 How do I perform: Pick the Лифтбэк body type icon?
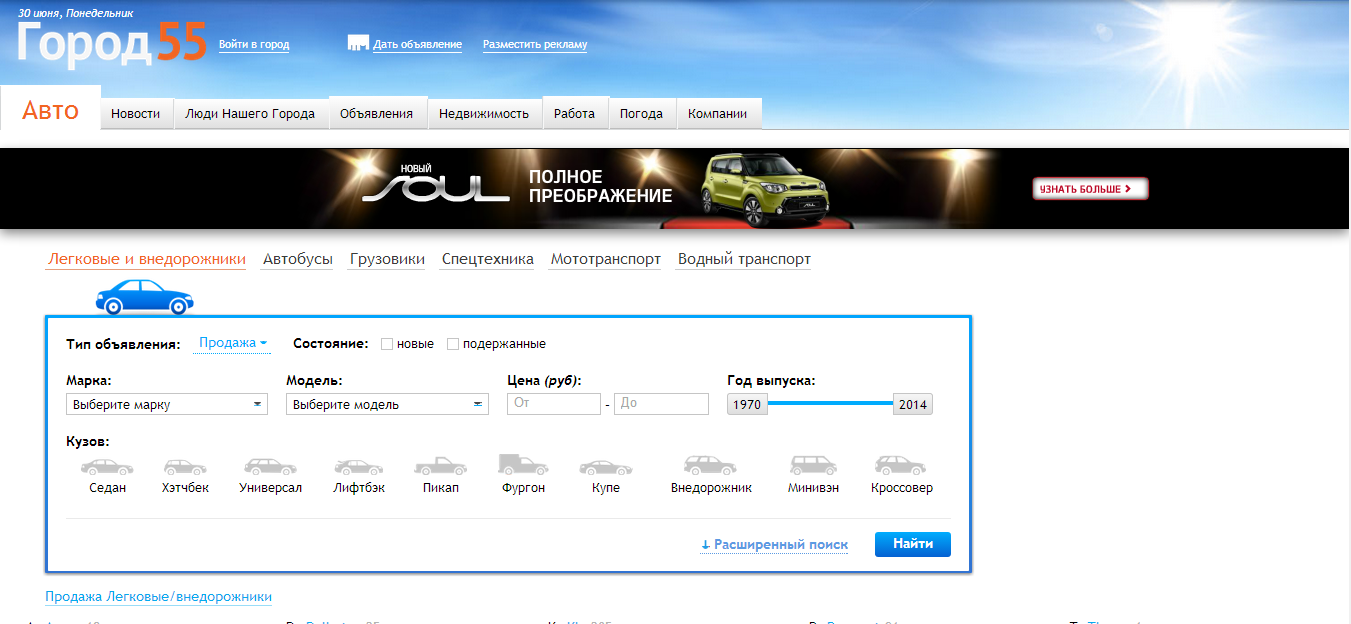(x=359, y=467)
